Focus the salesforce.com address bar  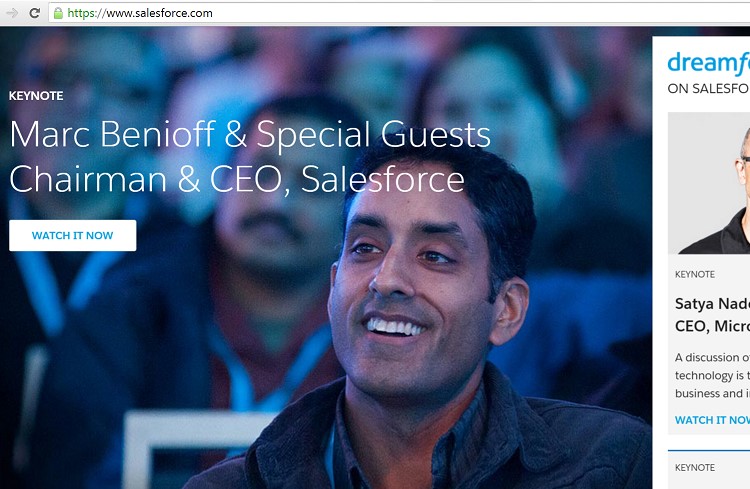click(399, 13)
